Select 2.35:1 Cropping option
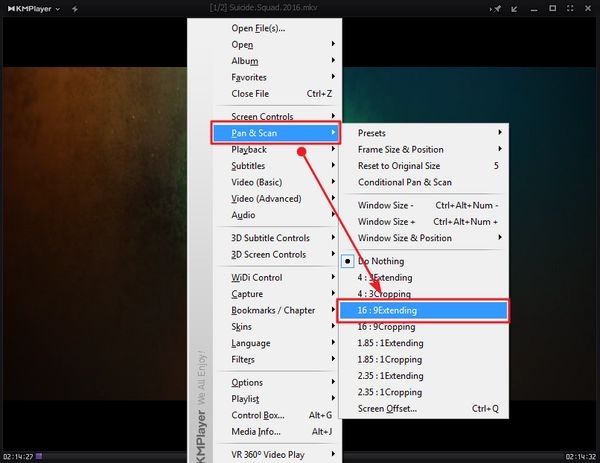This screenshot has height=463, width=600. 424,393
